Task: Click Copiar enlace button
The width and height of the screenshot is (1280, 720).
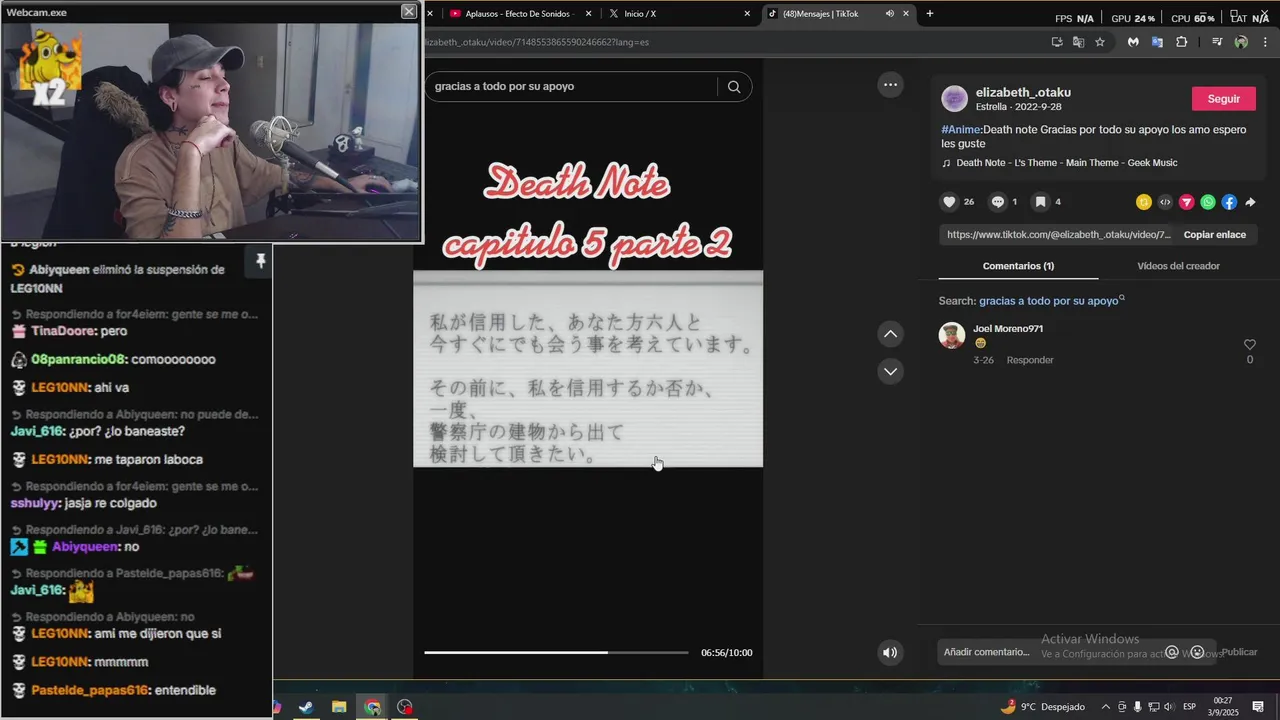Action: [1214, 235]
